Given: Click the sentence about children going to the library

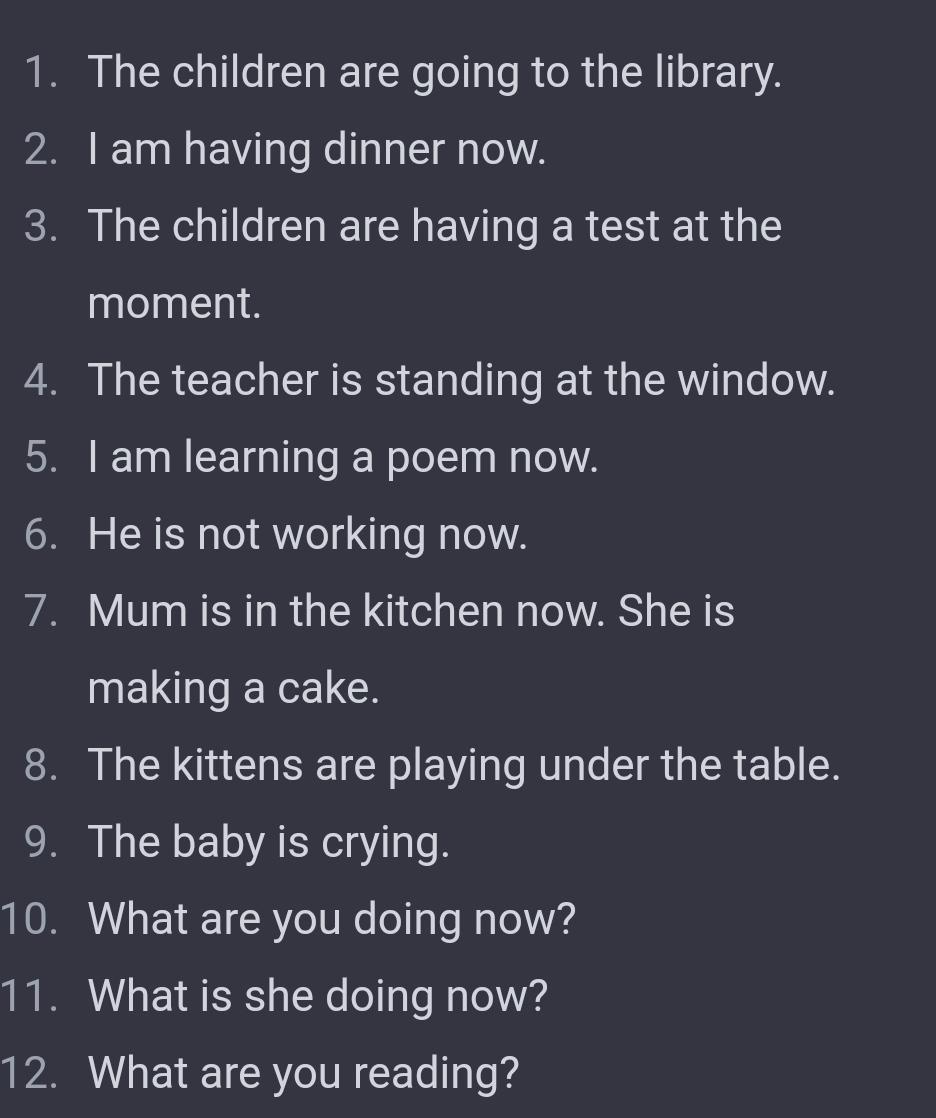Looking at the screenshot, I should 434,73.
